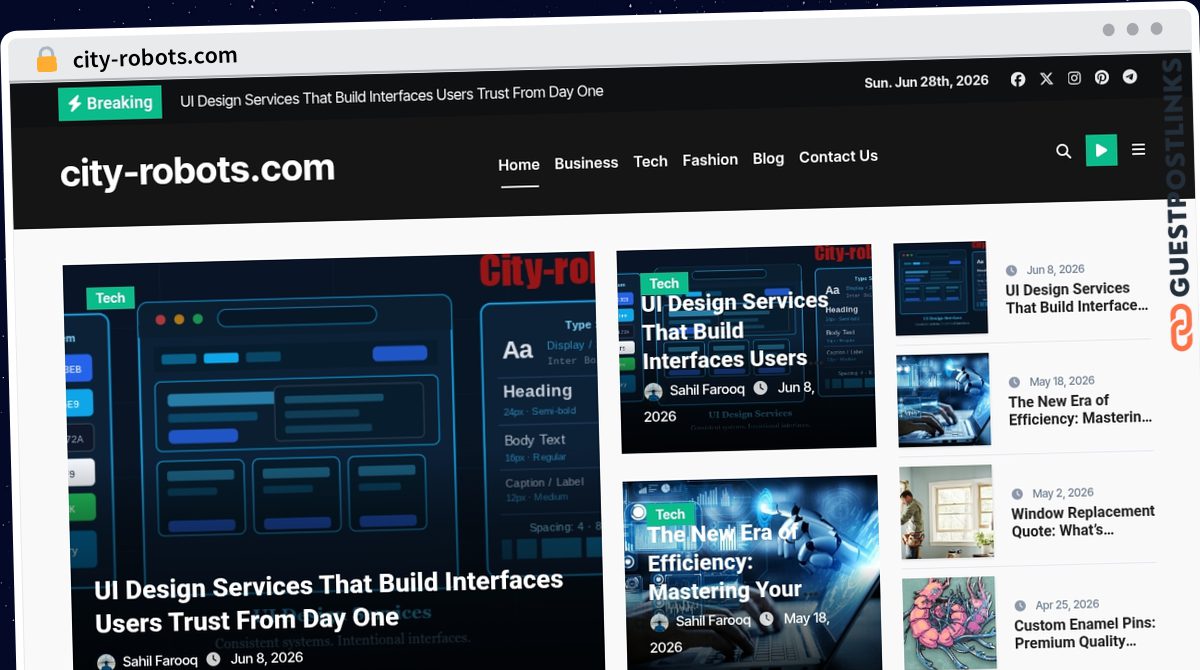Click the green play button icon
This screenshot has height=670, width=1200.
(1101, 150)
